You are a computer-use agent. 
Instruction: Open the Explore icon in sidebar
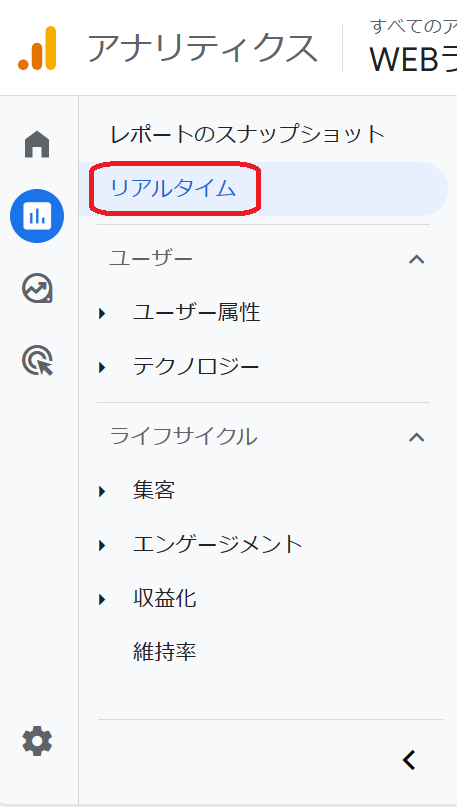point(37,288)
